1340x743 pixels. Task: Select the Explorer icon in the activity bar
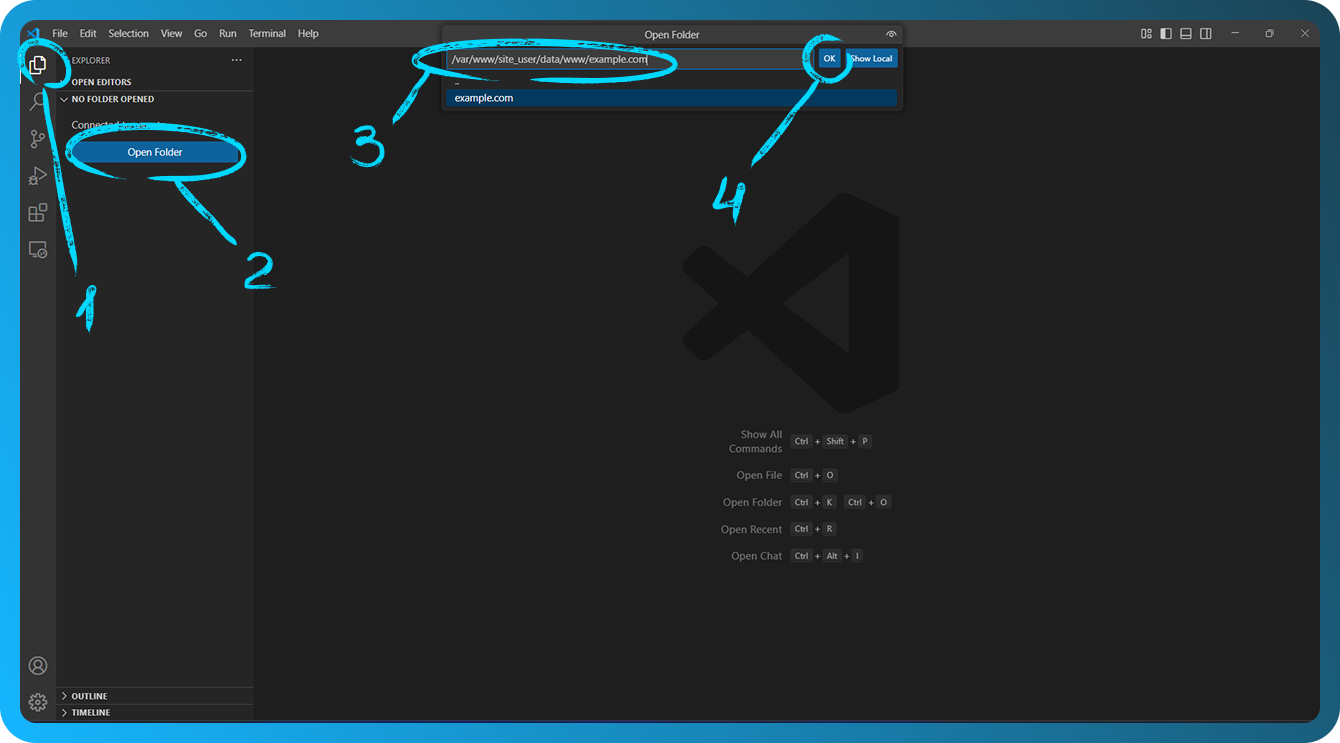pos(38,64)
